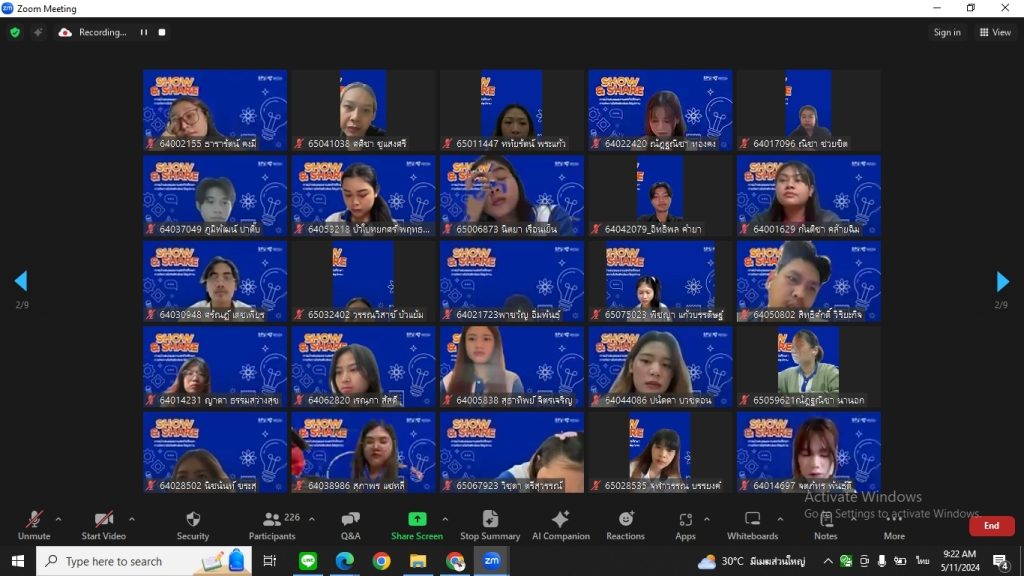Select participant 65041038 video tile
This screenshot has width=1024, height=576.
pyautogui.click(x=363, y=110)
